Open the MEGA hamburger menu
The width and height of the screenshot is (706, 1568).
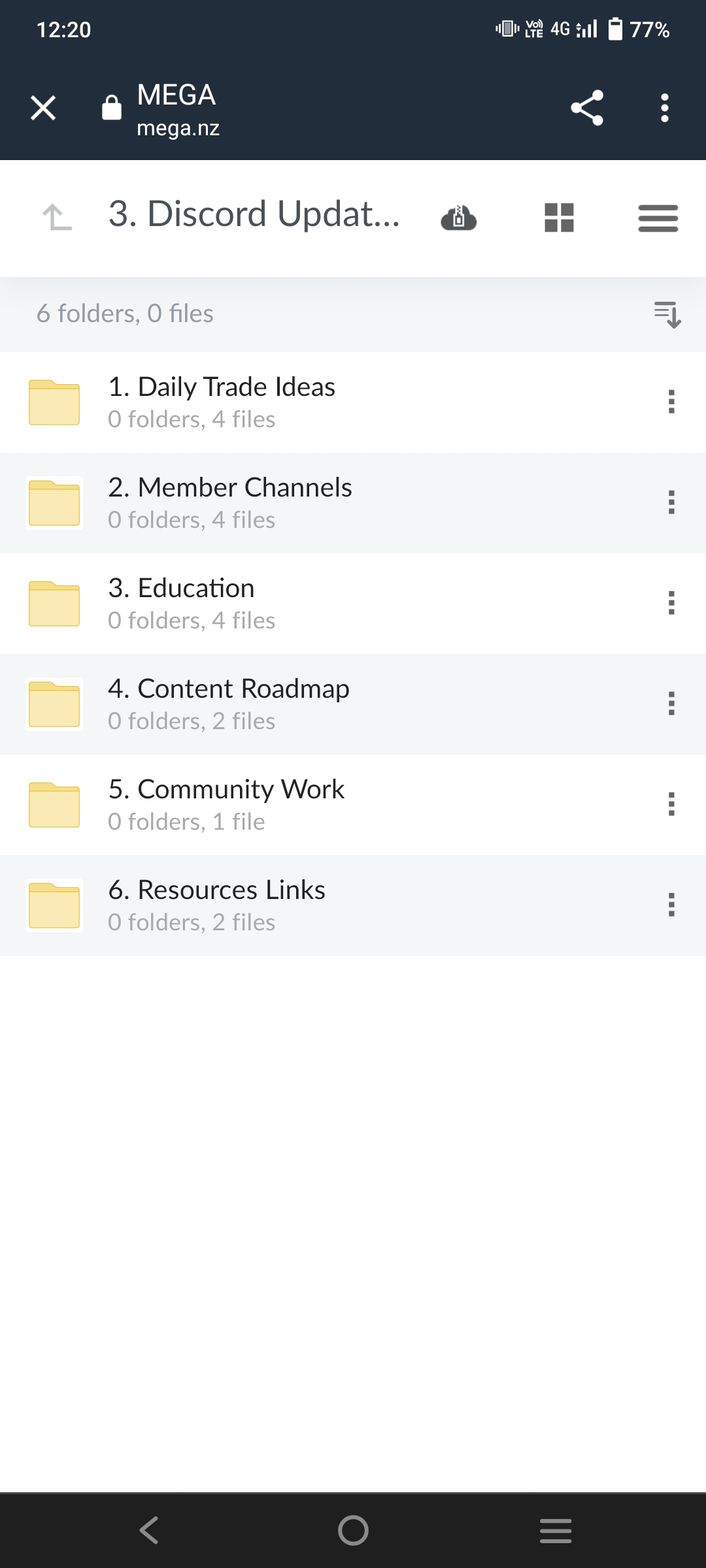[658, 218]
